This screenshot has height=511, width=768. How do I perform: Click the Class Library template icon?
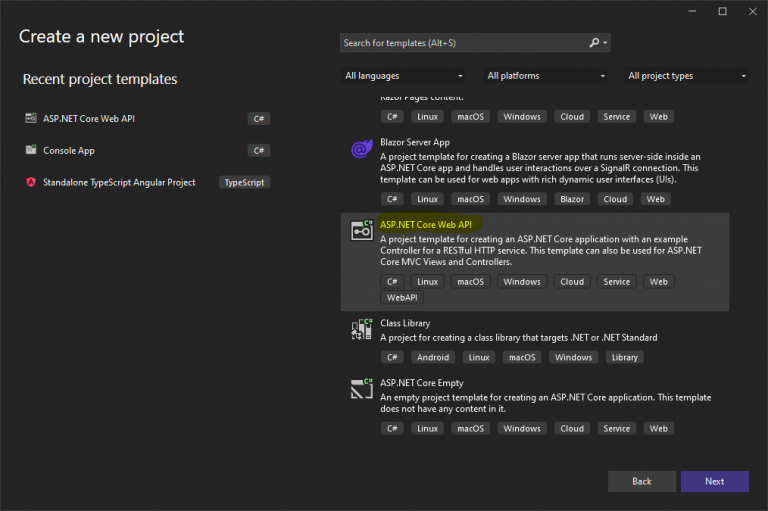(360, 330)
